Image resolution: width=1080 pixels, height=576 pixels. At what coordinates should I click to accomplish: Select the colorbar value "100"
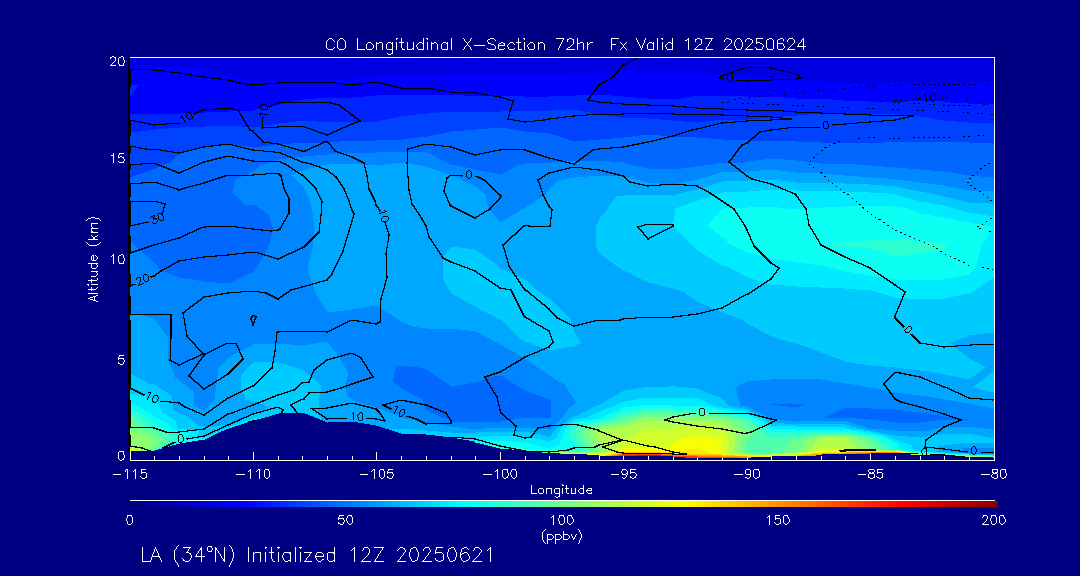coord(561,520)
